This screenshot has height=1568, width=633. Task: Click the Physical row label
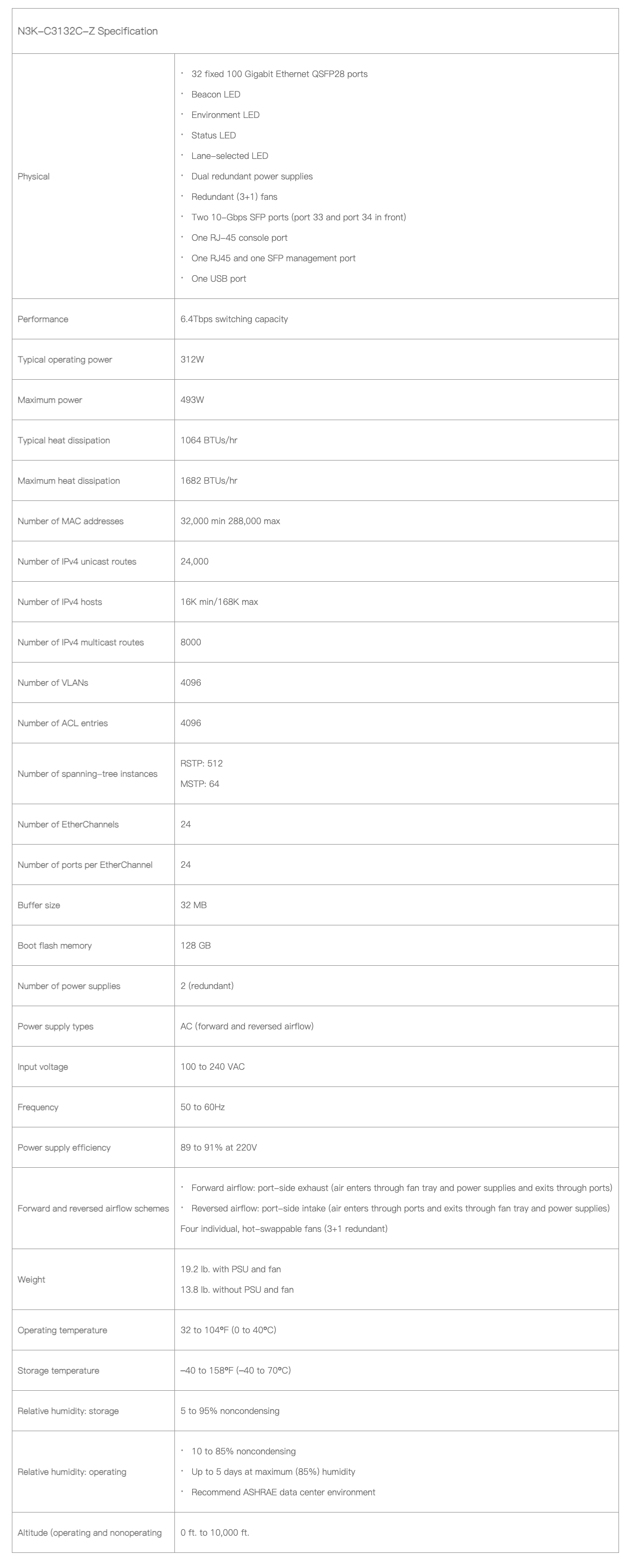[33, 177]
